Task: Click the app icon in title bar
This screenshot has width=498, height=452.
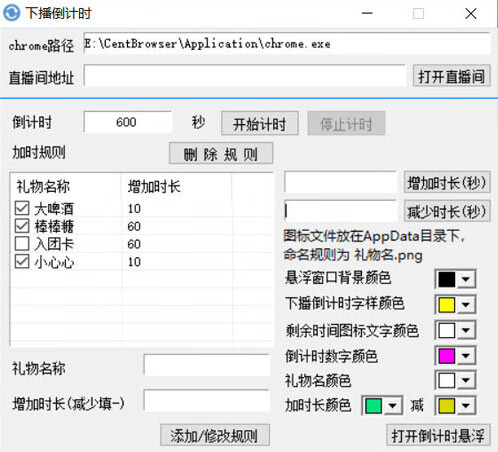Action: [12, 13]
